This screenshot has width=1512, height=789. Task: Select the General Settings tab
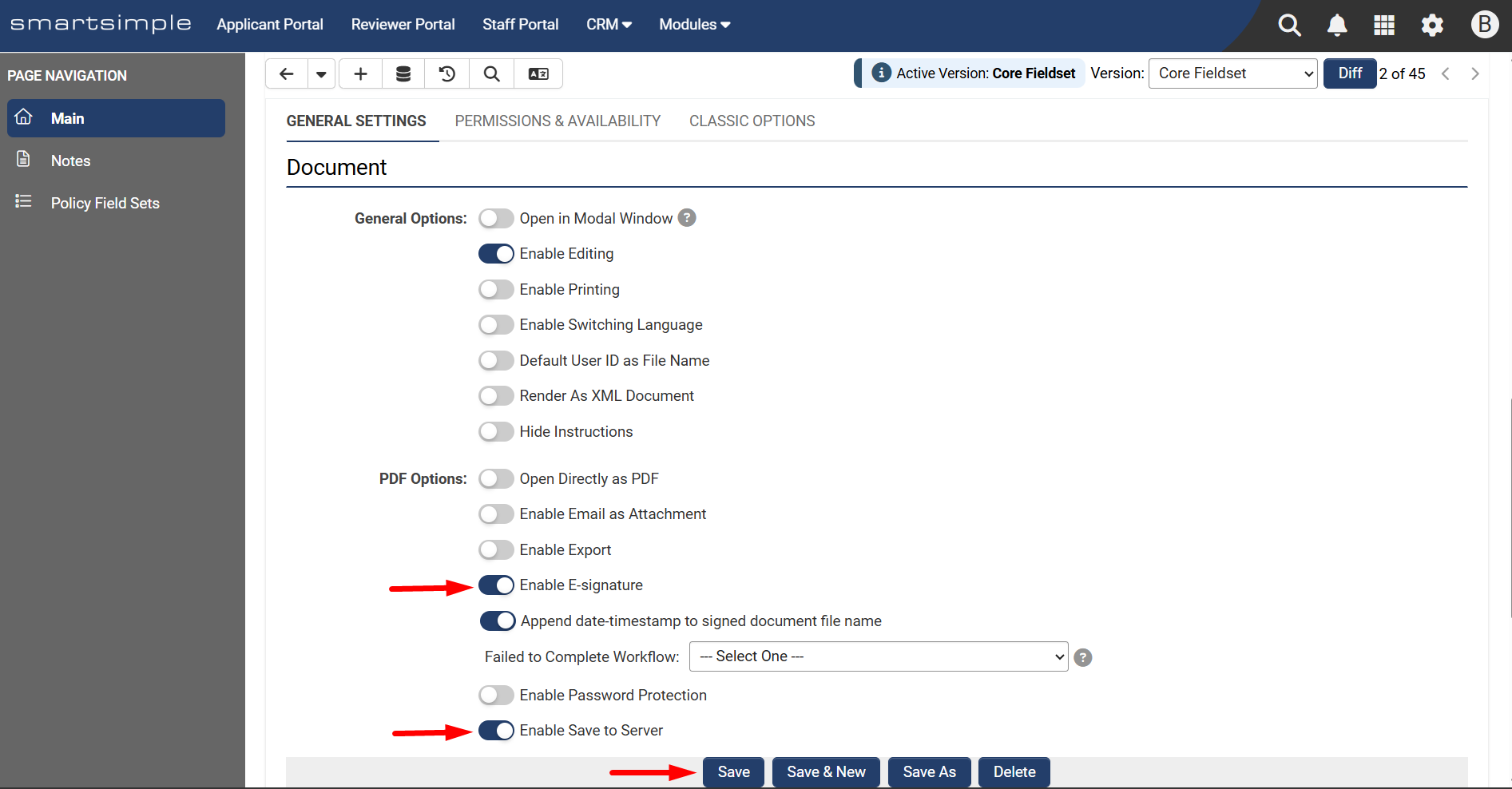click(x=356, y=121)
